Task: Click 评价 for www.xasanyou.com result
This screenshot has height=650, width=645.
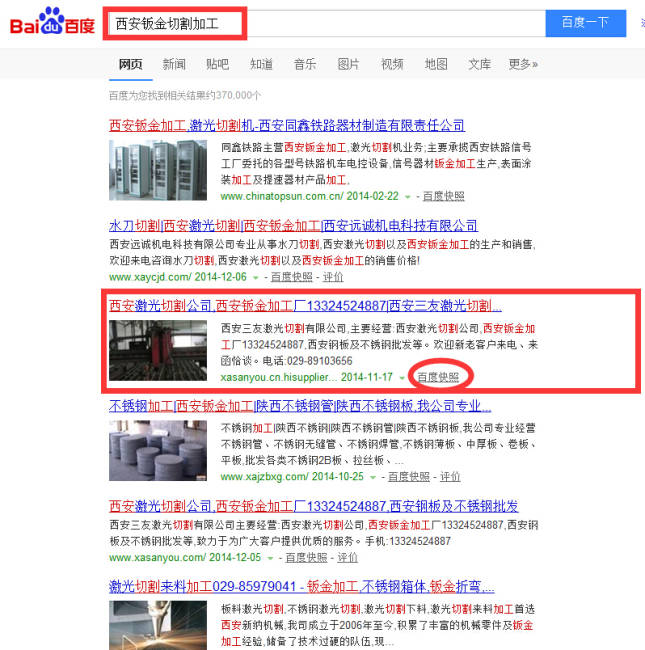Action: click(347, 558)
